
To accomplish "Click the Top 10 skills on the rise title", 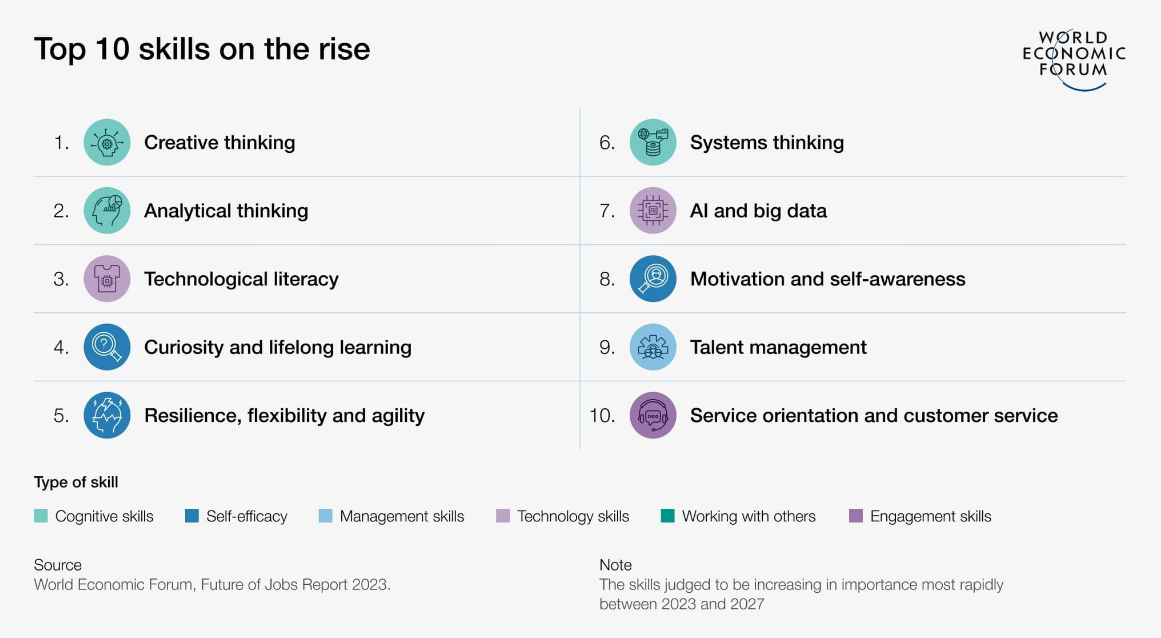I will click(x=202, y=49).
